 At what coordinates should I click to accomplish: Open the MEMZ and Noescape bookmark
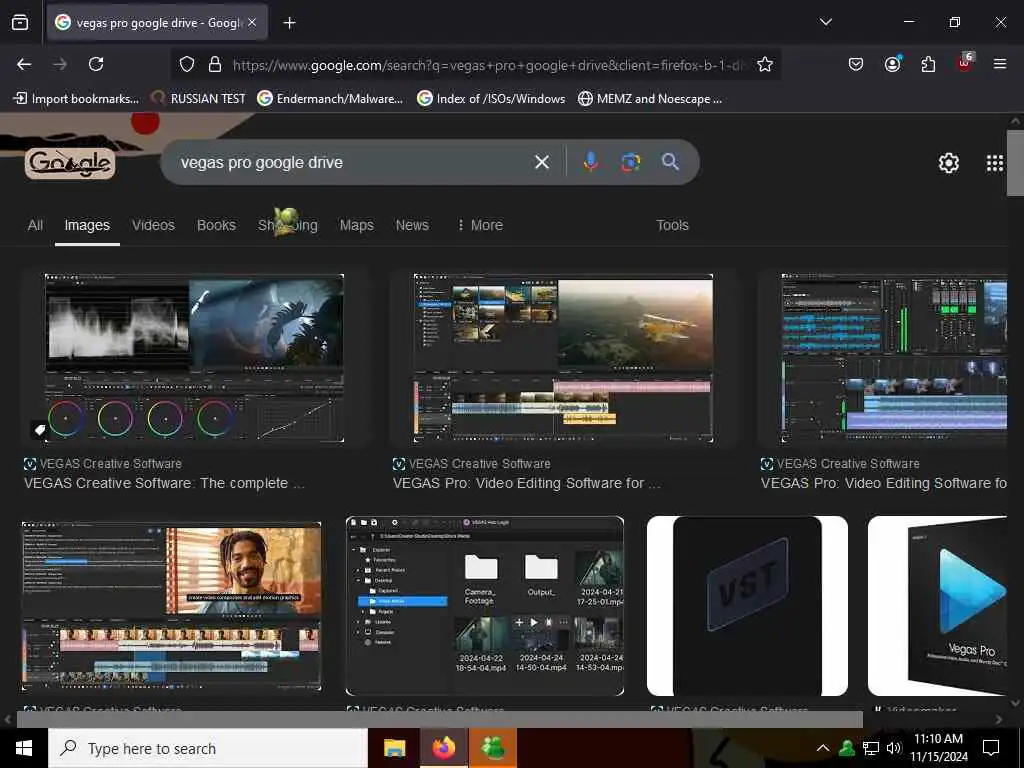650,99
